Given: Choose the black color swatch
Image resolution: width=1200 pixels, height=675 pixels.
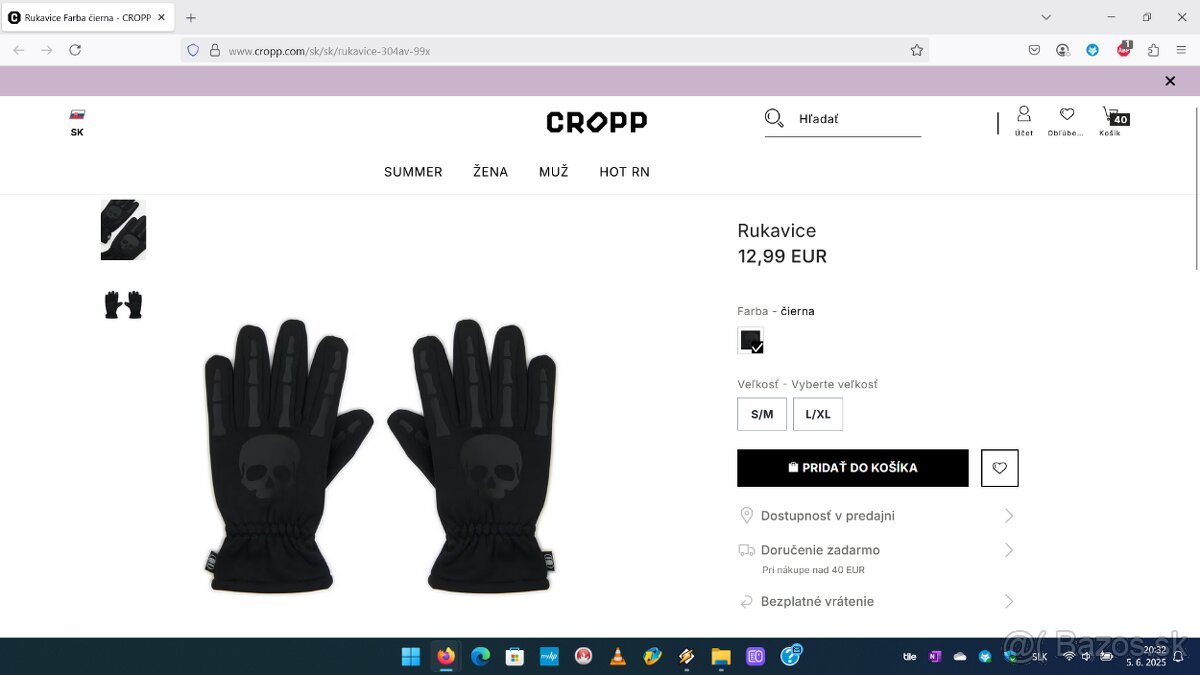Looking at the screenshot, I should (x=751, y=340).
